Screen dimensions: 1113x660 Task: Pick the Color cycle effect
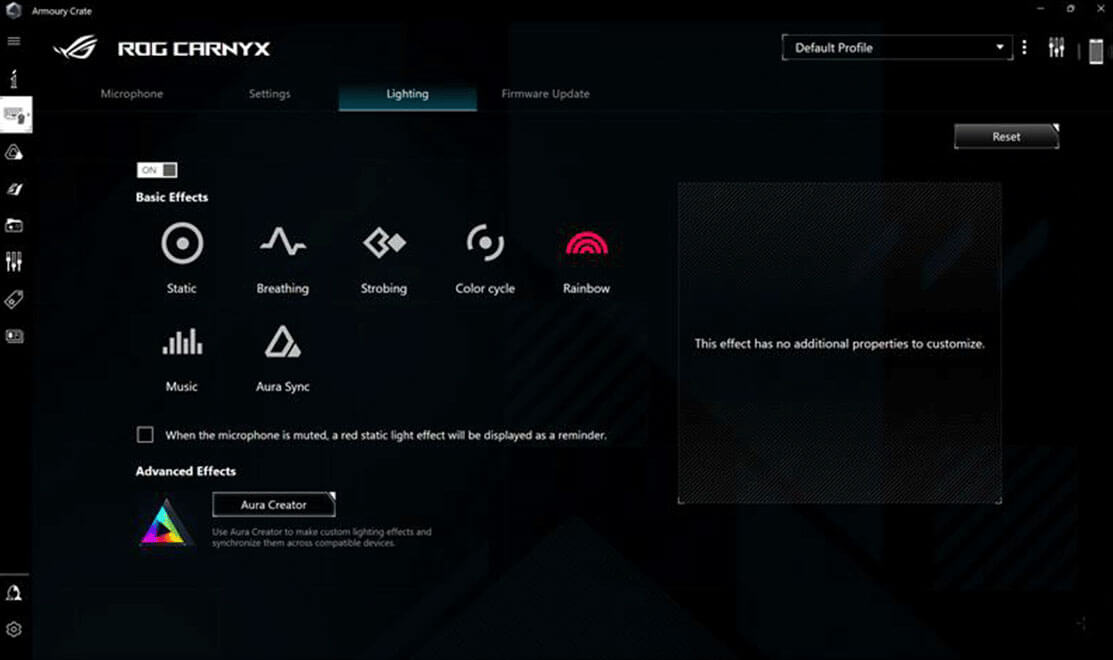[x=485, y=243]
